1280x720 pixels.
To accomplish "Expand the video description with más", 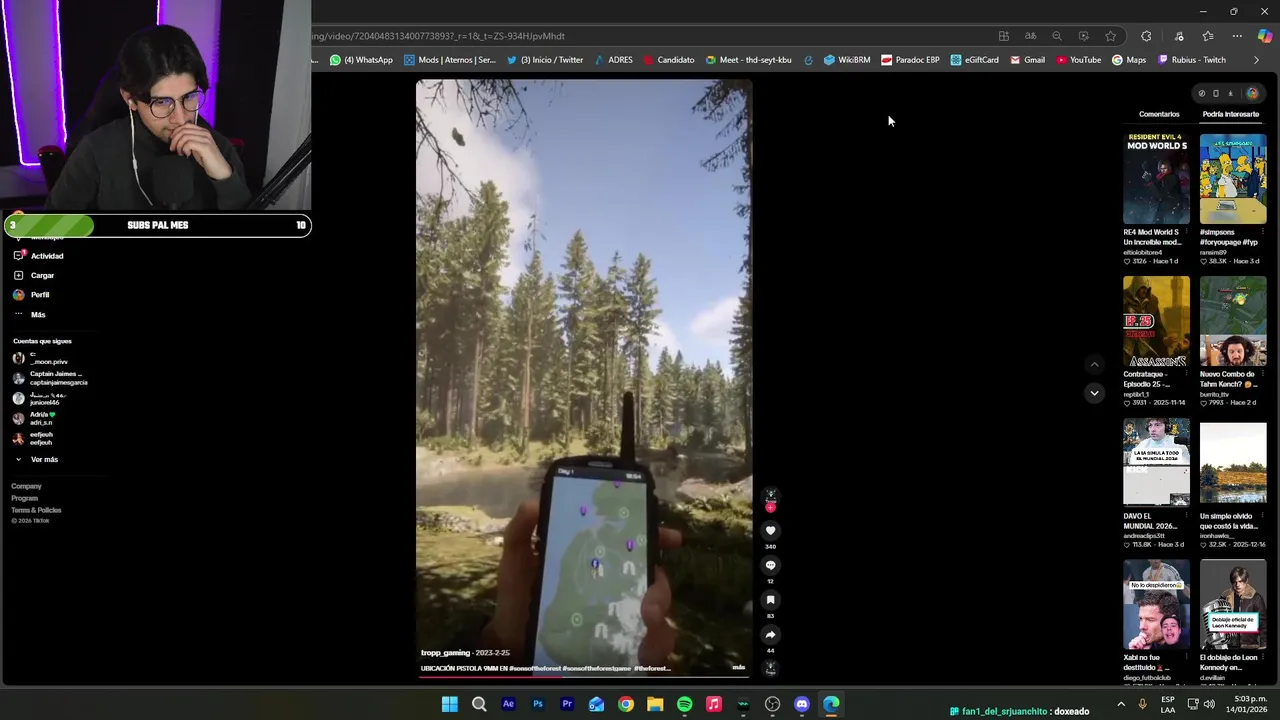I will pyautogui.click(x=739, y=668).
